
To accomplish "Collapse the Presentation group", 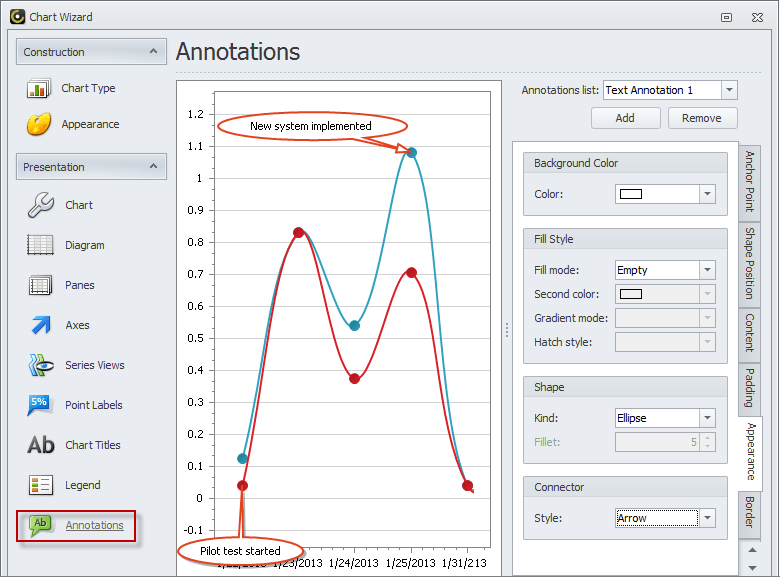I will tap(153, 166).
